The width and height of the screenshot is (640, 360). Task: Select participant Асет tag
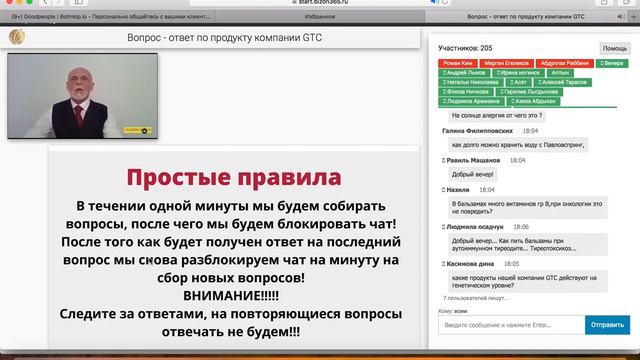[518, 82]
